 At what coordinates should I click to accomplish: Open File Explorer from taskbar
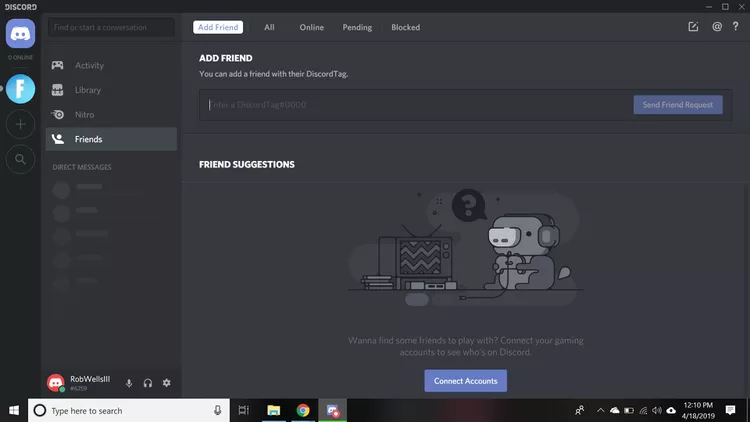[x=274, y=411]
